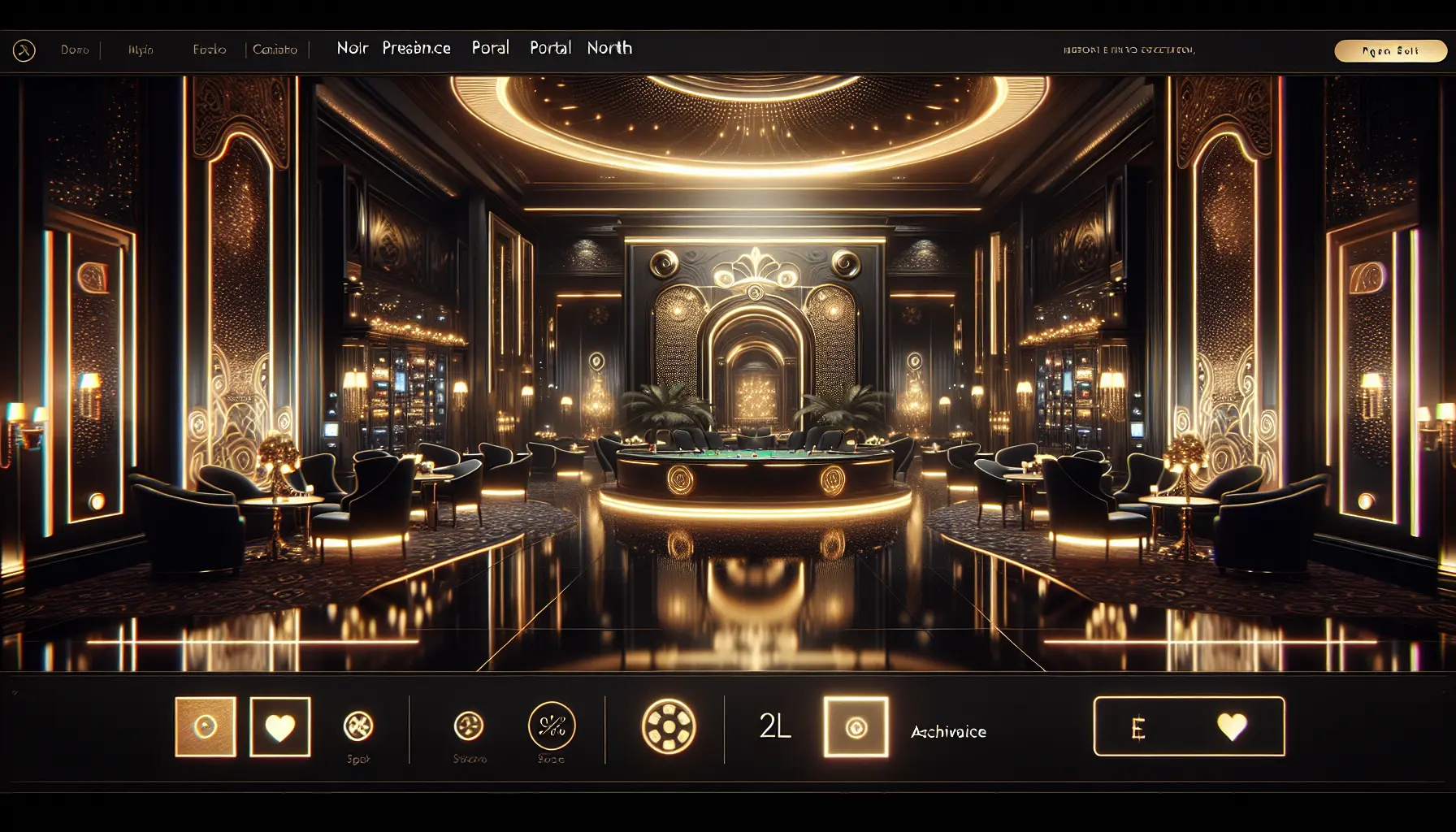Open the Poral dropdown in the top navigation
1456x832 pixels.
[491, 48]
